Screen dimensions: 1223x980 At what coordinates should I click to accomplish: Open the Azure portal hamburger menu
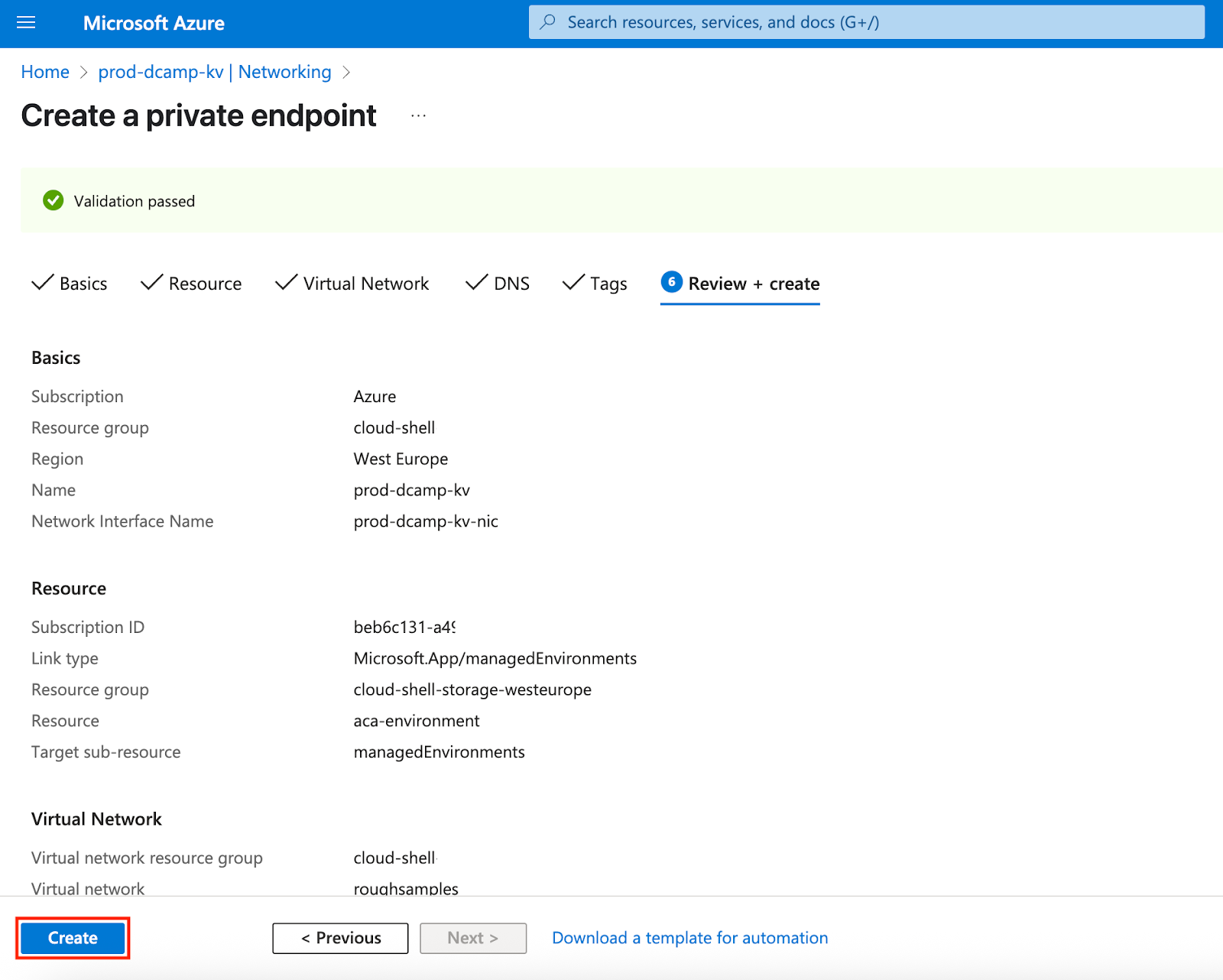pos(26,23)
